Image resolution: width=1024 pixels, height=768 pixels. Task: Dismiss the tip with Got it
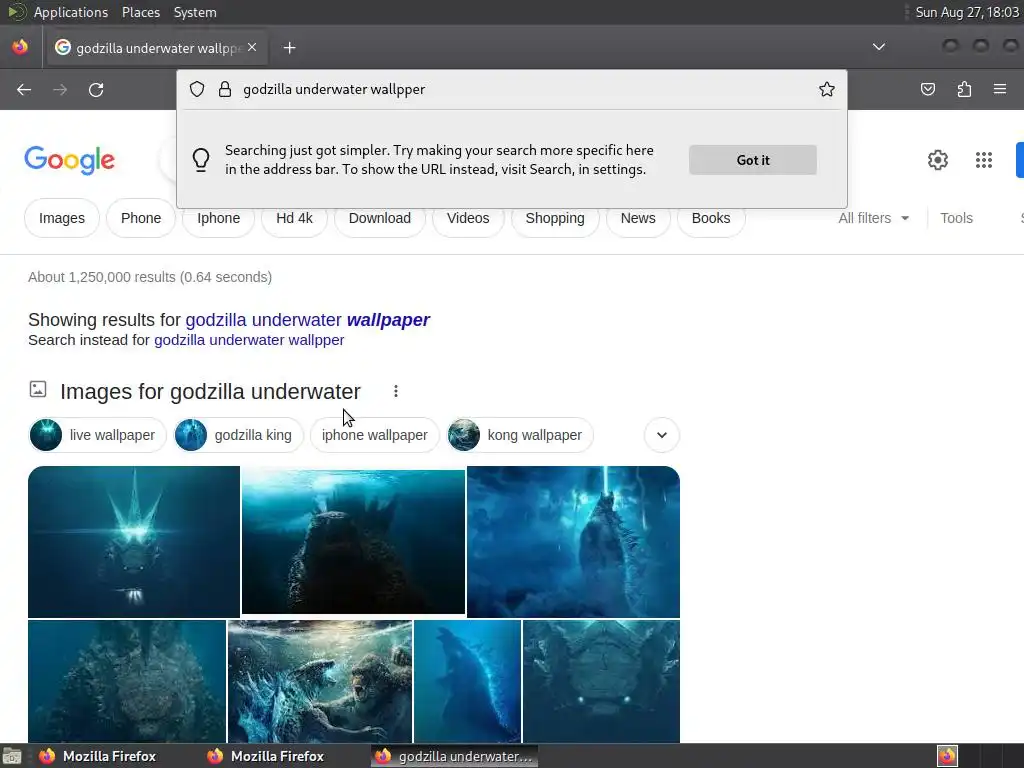tap(752, 160)
